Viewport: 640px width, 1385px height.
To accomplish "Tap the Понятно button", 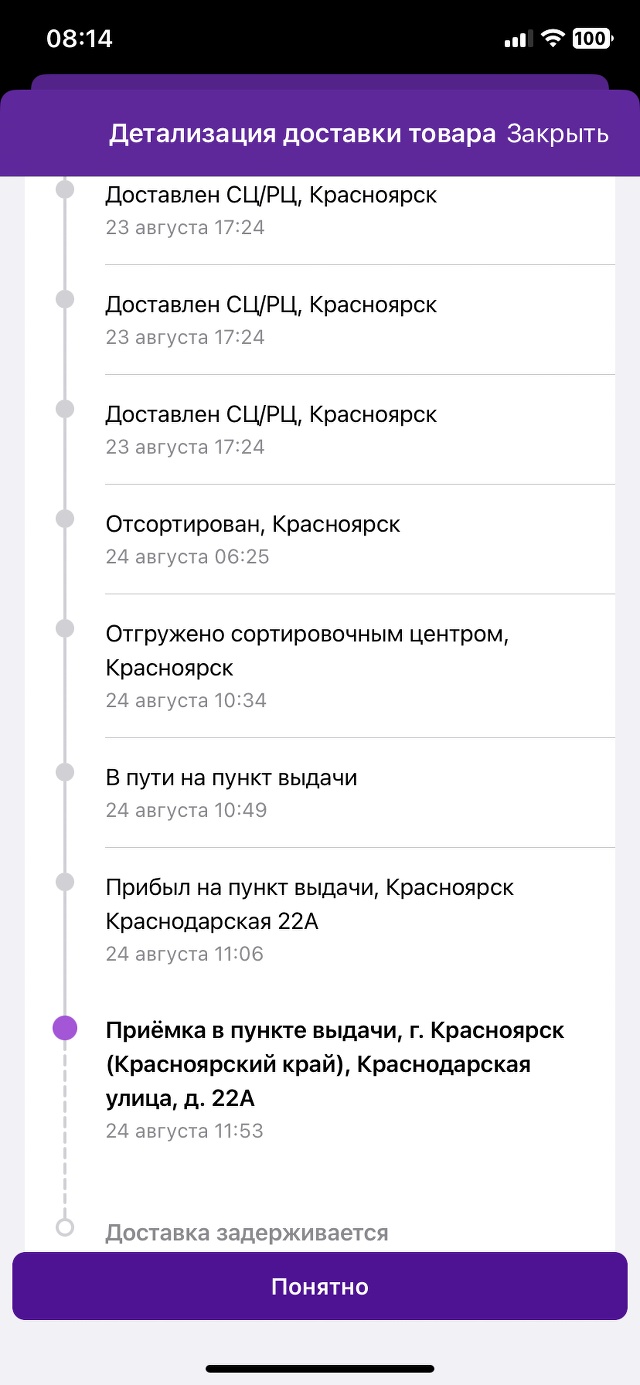I will [x=320, y=1286].
